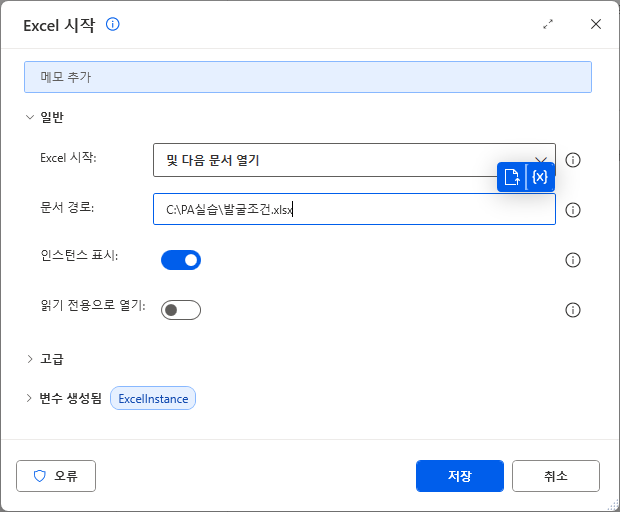Show info for 문서 경로

573,210
